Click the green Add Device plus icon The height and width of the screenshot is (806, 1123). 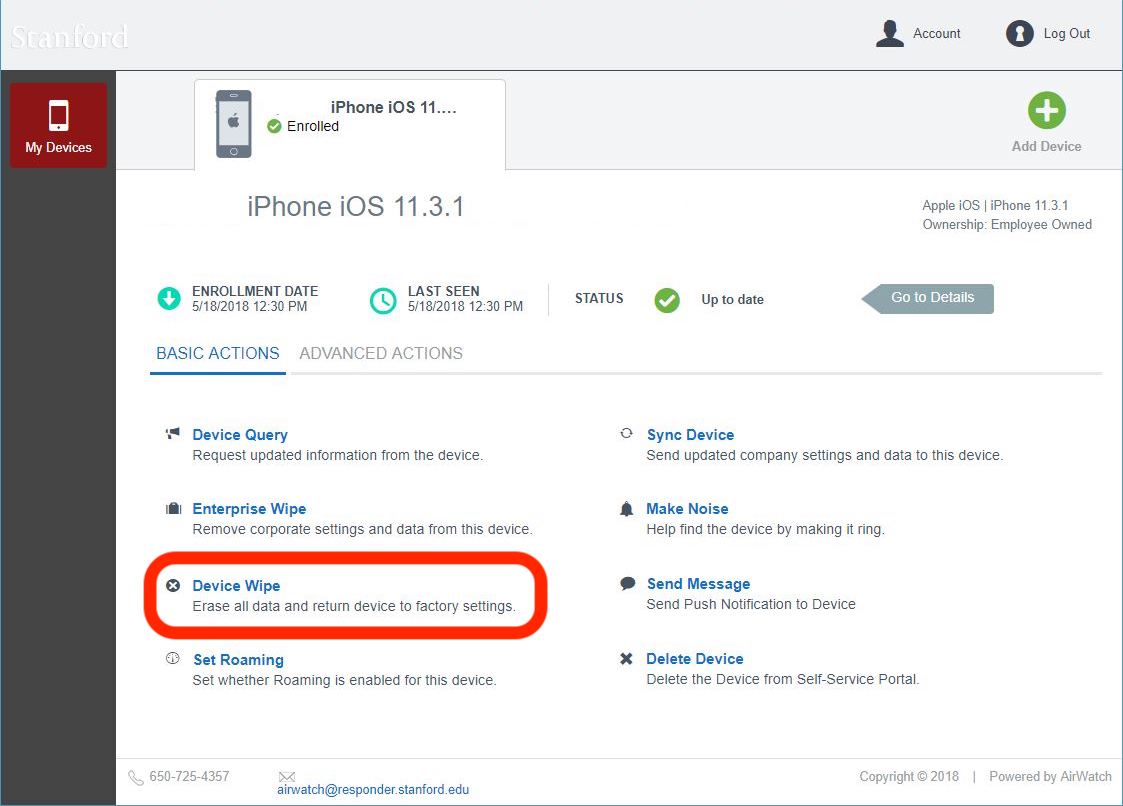(x=1046, y=110)
